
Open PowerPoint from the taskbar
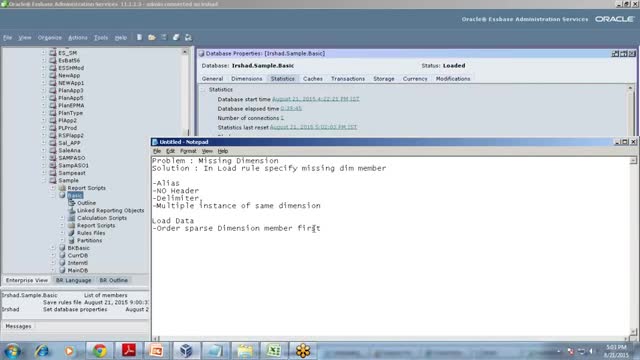(156, 351)
